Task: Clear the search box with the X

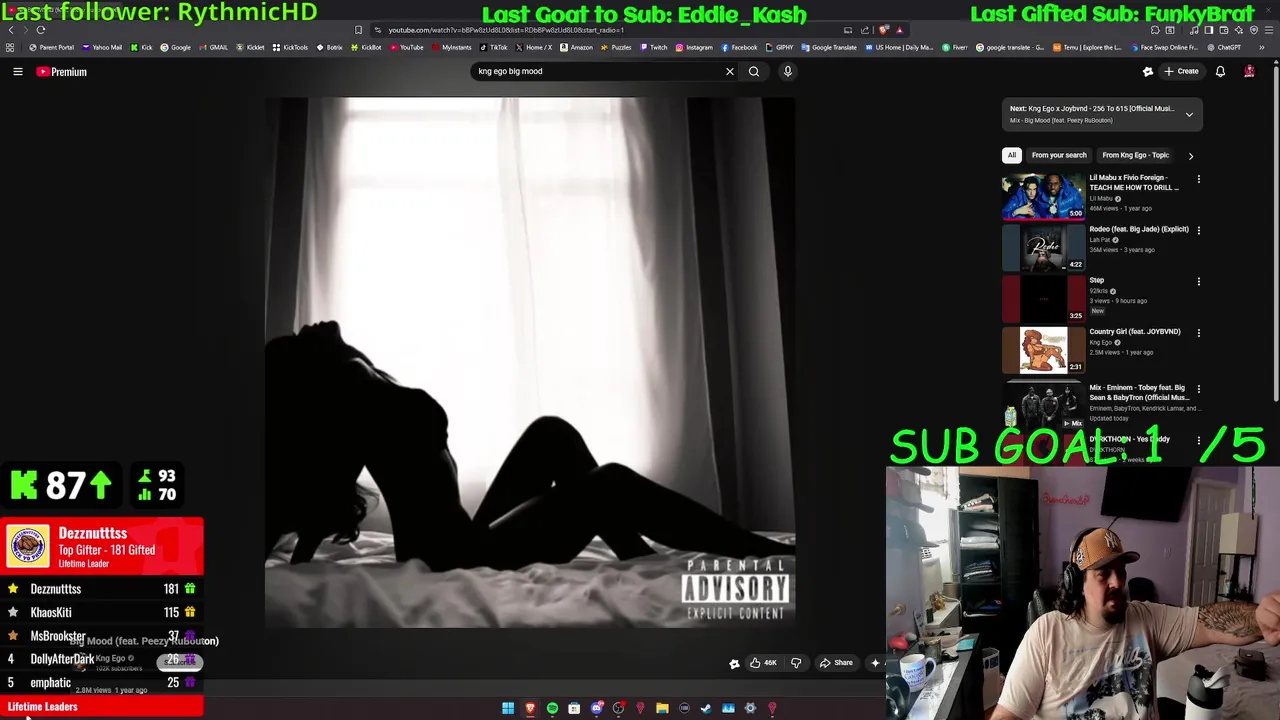Action: pos(730,72)
